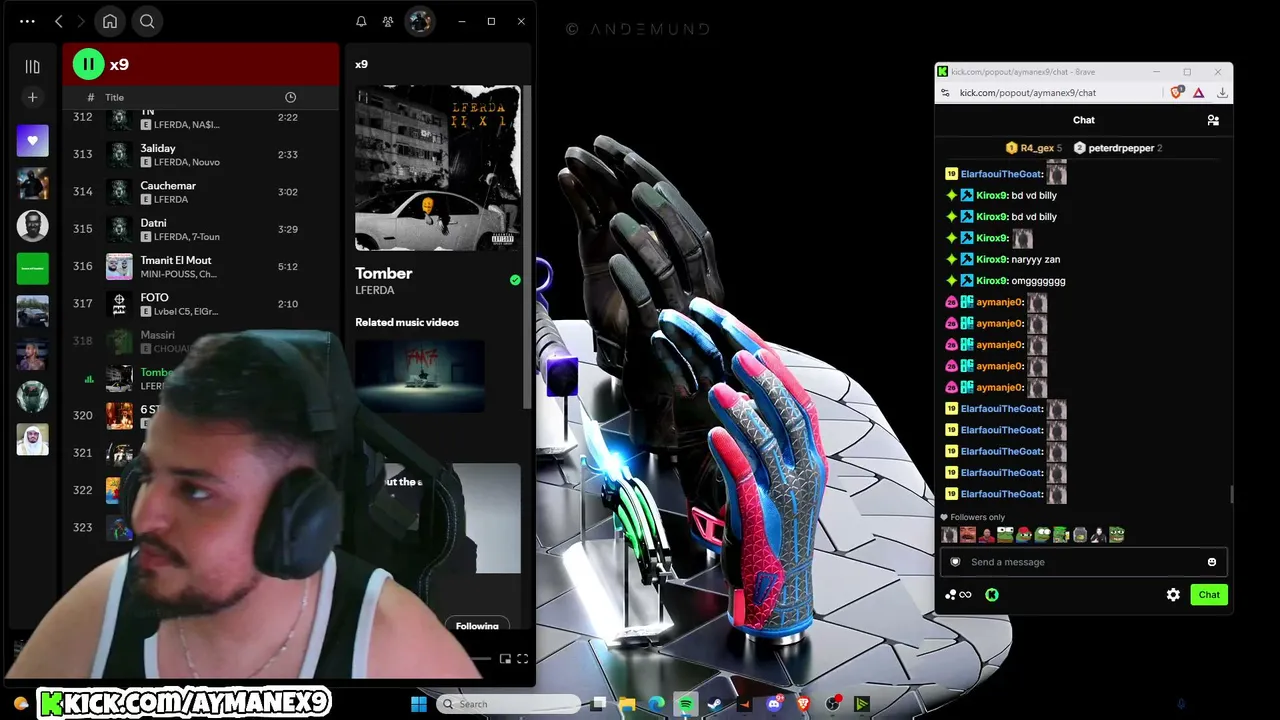1280x720 pixels.
Task: Insert the red-cap Pepe quick emote
Action: [x=1024, y=535]
